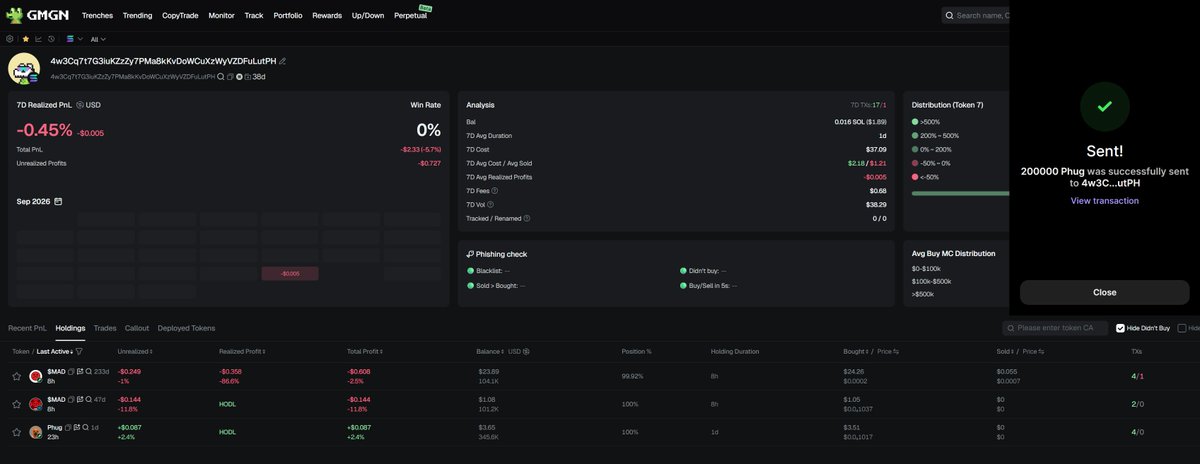This screenshot has width=1200, height=464.
Task: Focus the top Search name field
Action: (x=977, y=15)
